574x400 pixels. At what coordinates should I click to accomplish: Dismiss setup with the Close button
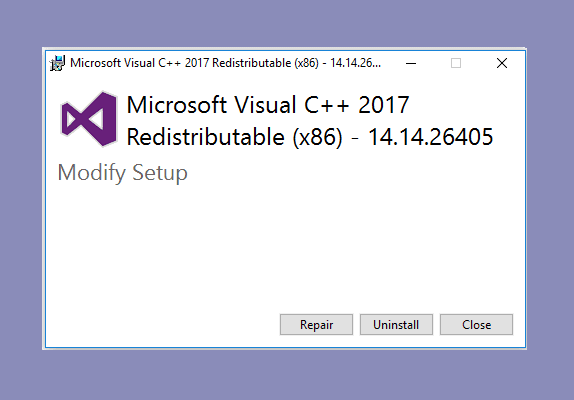[x=476, y=324]
